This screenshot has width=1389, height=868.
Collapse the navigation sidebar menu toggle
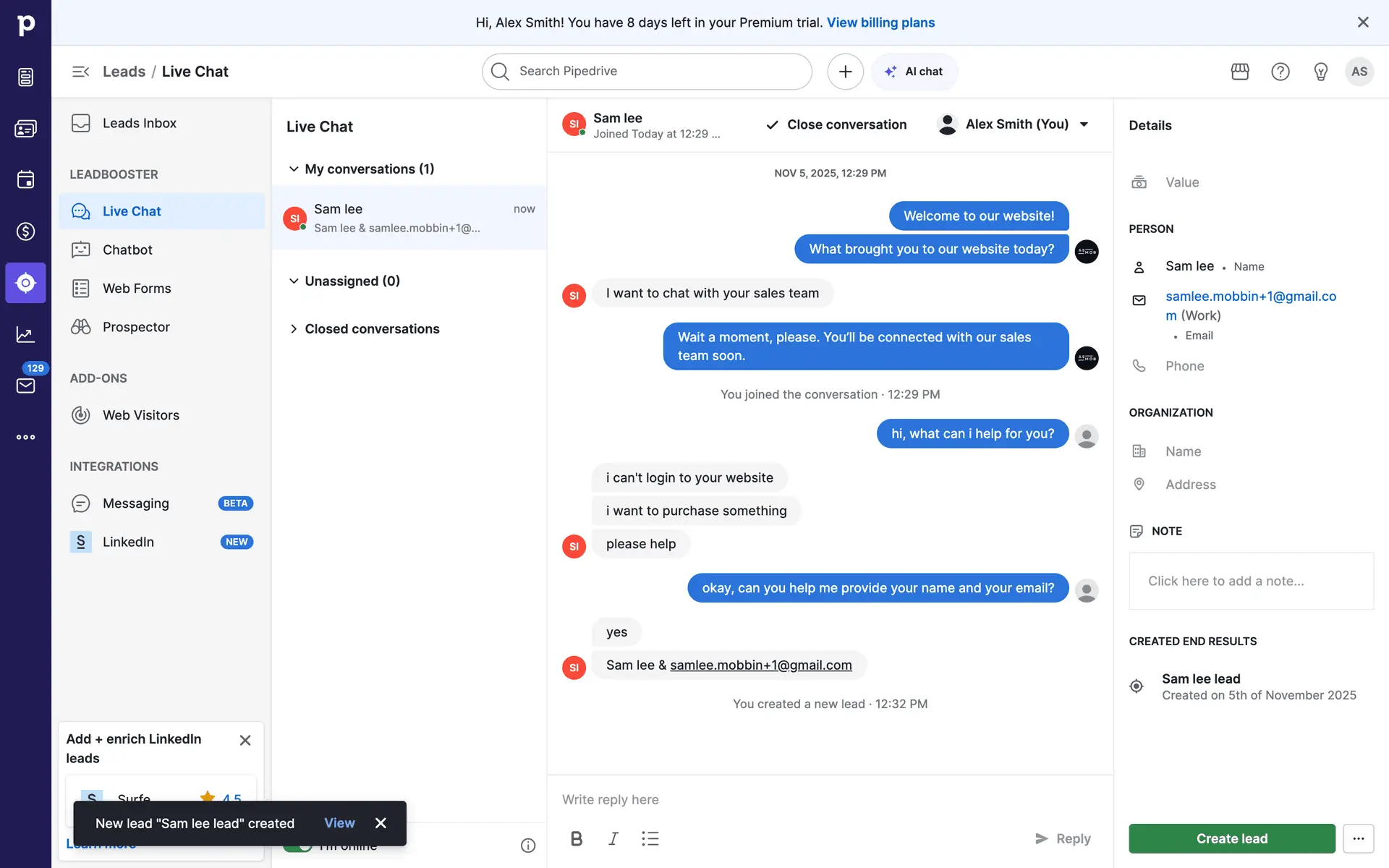[x=80, y=72]
